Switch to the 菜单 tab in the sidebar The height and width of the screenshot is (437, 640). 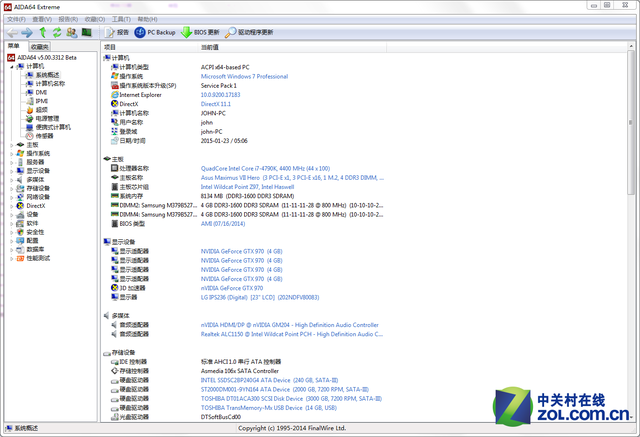click(14, 46)
